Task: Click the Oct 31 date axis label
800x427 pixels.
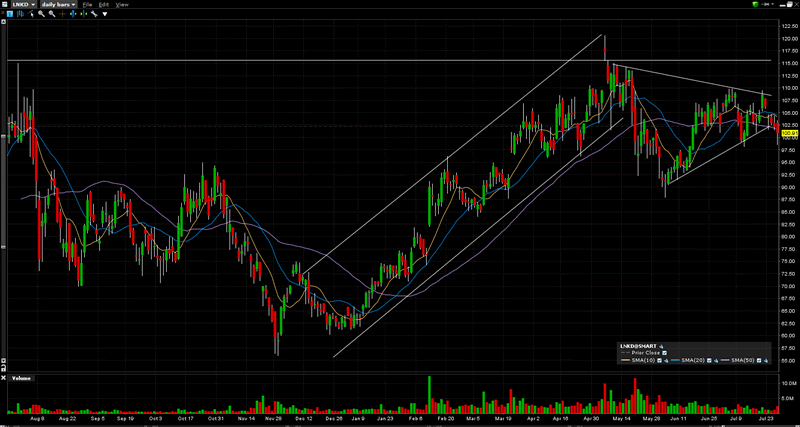Action: click(x=216, y=418)
